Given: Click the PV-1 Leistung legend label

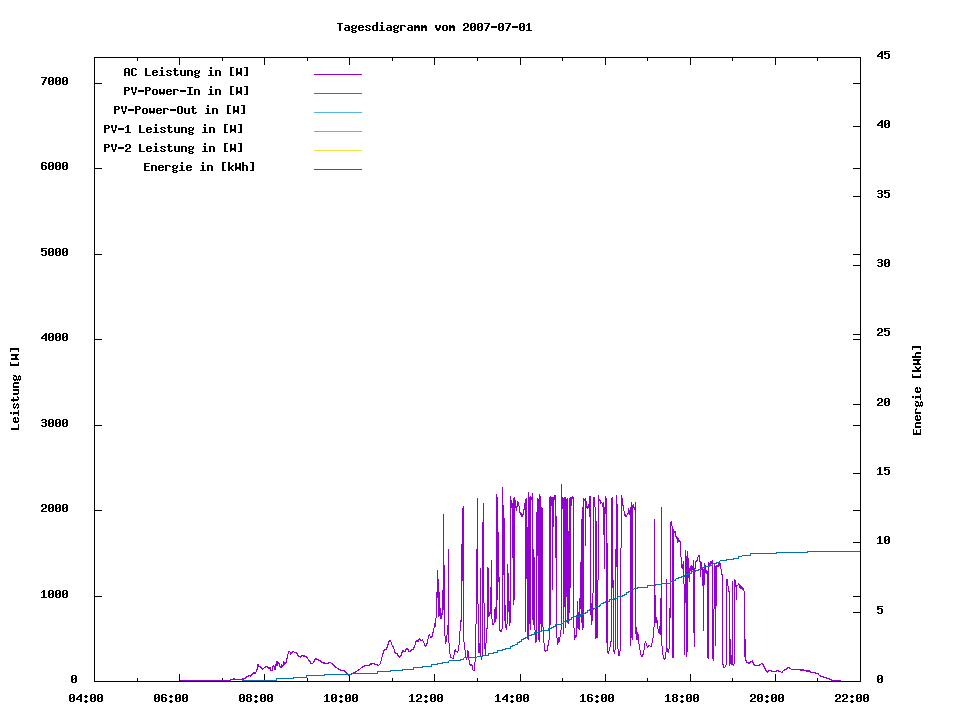Looking at the screenshot, I should pyautogui.click(x=173, y=129).
